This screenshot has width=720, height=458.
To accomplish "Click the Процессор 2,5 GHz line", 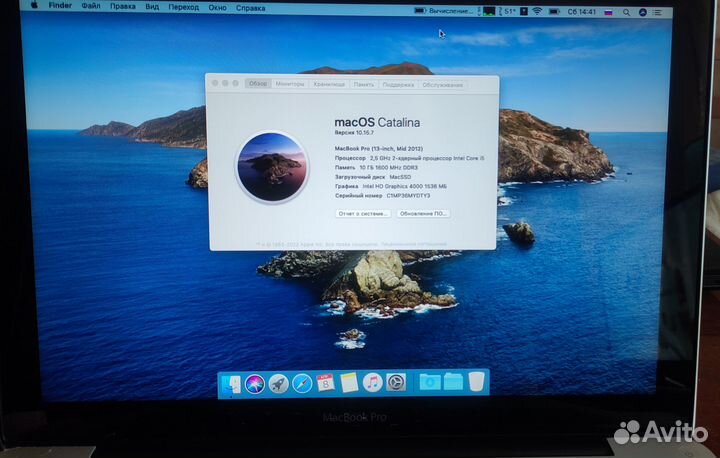I will [409, 158].
